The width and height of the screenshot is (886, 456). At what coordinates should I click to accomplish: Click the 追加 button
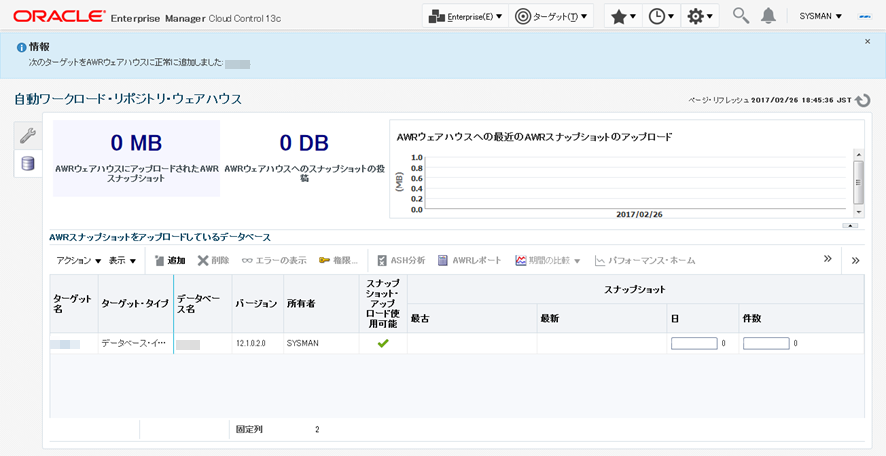tap(170, 260)
